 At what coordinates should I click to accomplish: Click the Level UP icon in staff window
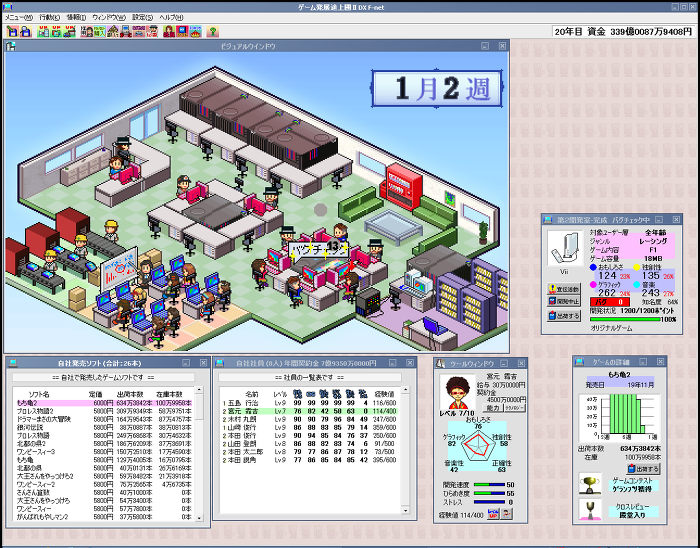tap(493, 514)
